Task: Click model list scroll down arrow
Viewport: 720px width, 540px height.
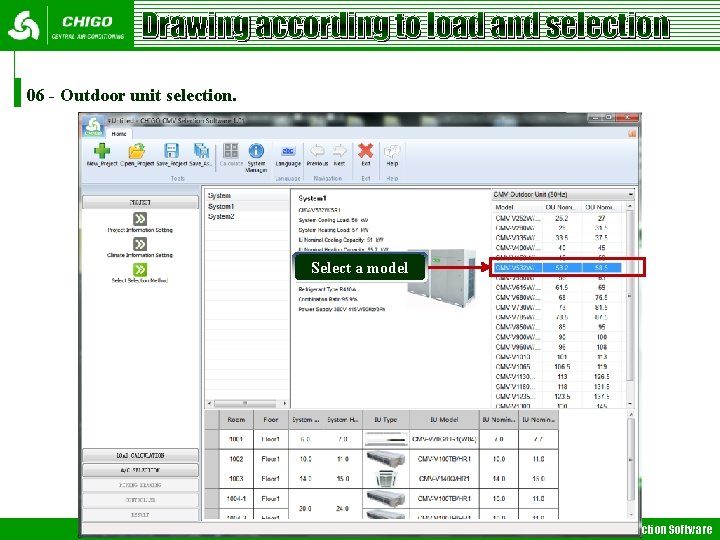Action: click(x=630, y=403)
